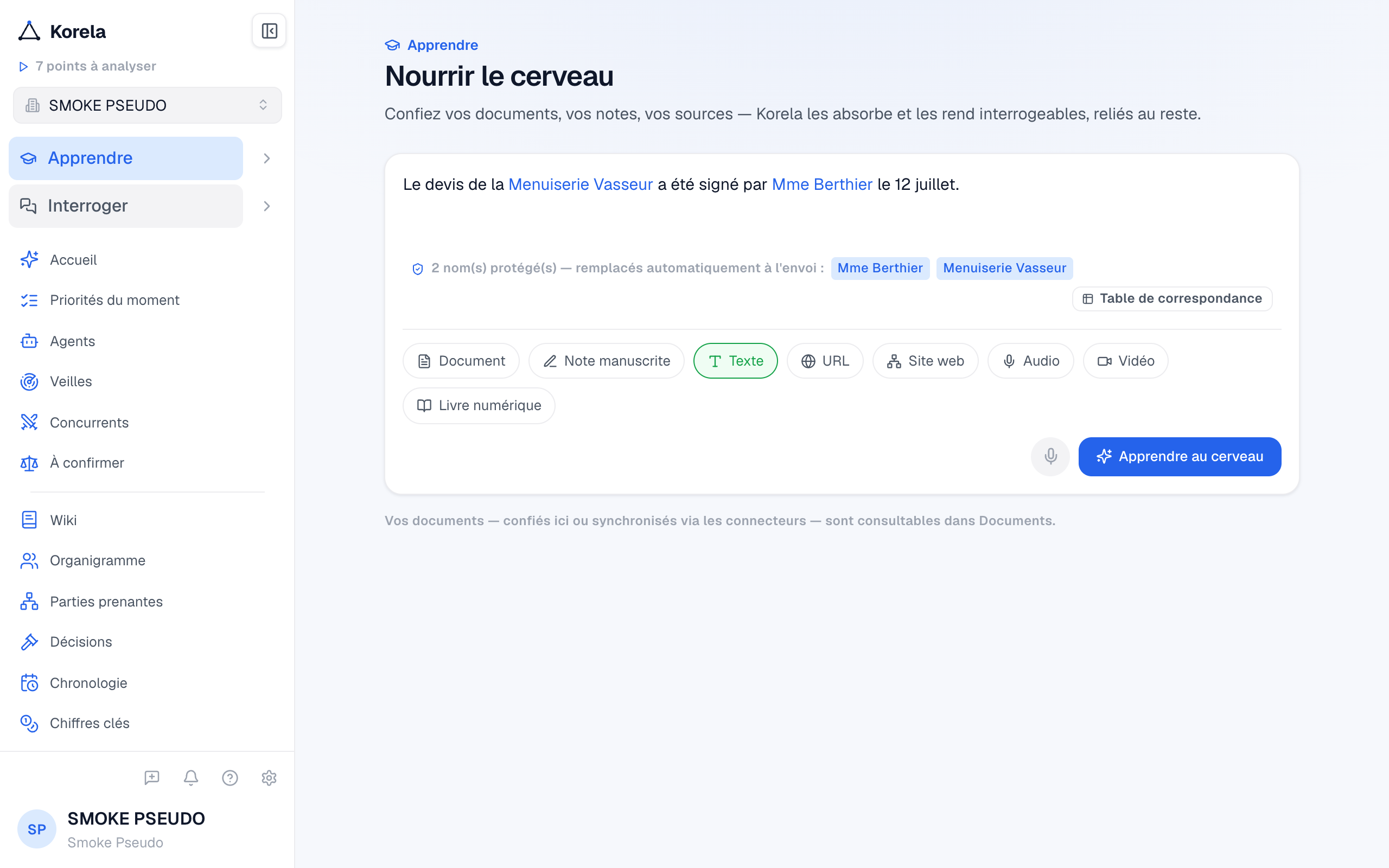Screen dimensions: 1389x868
Task: Click the Agents robot icon
Action: [29, 341]
